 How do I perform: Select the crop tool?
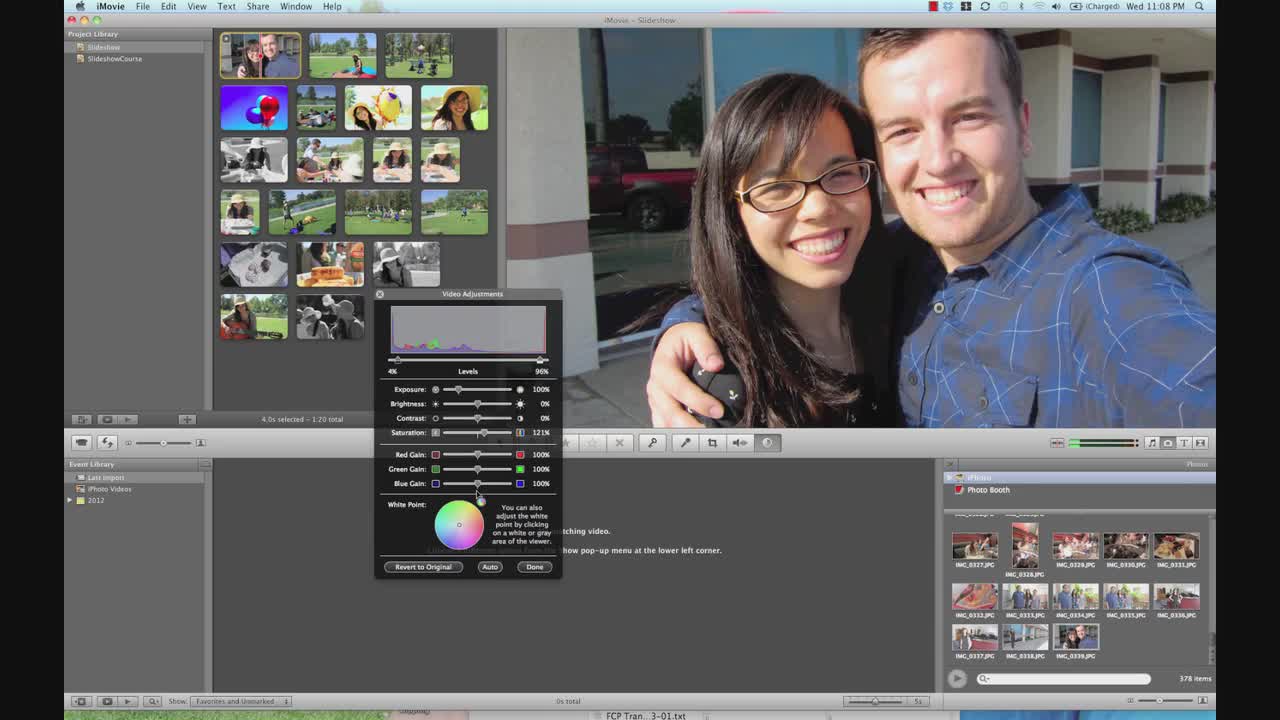[712, 443]
